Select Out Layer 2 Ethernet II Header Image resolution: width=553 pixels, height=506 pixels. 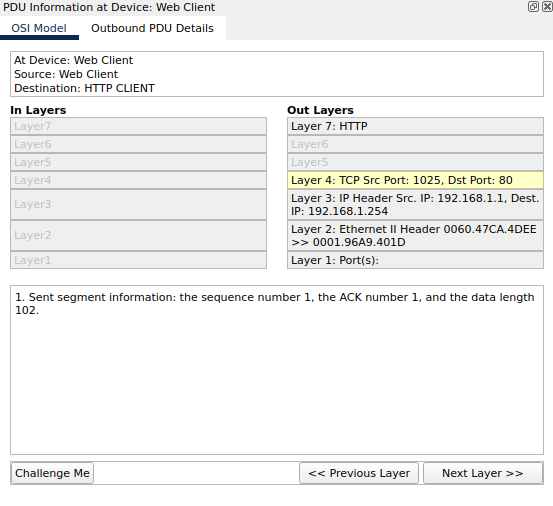click(x=415, y=236)
